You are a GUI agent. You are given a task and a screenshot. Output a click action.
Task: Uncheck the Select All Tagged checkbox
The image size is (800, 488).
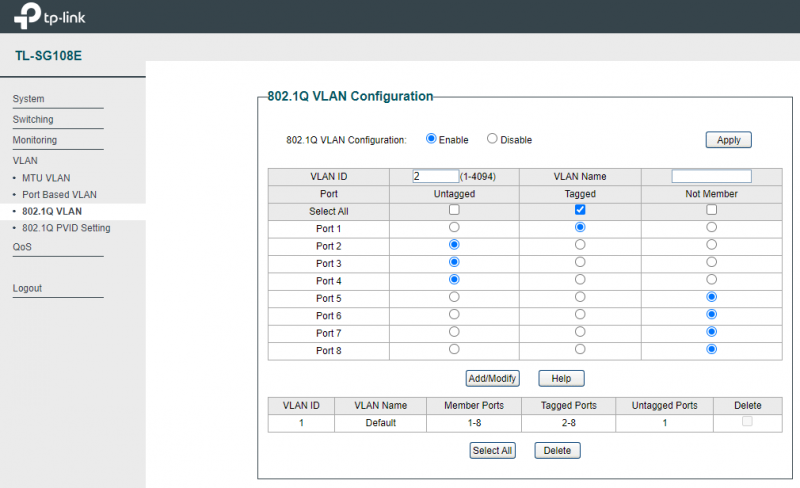tap(580, 210)
